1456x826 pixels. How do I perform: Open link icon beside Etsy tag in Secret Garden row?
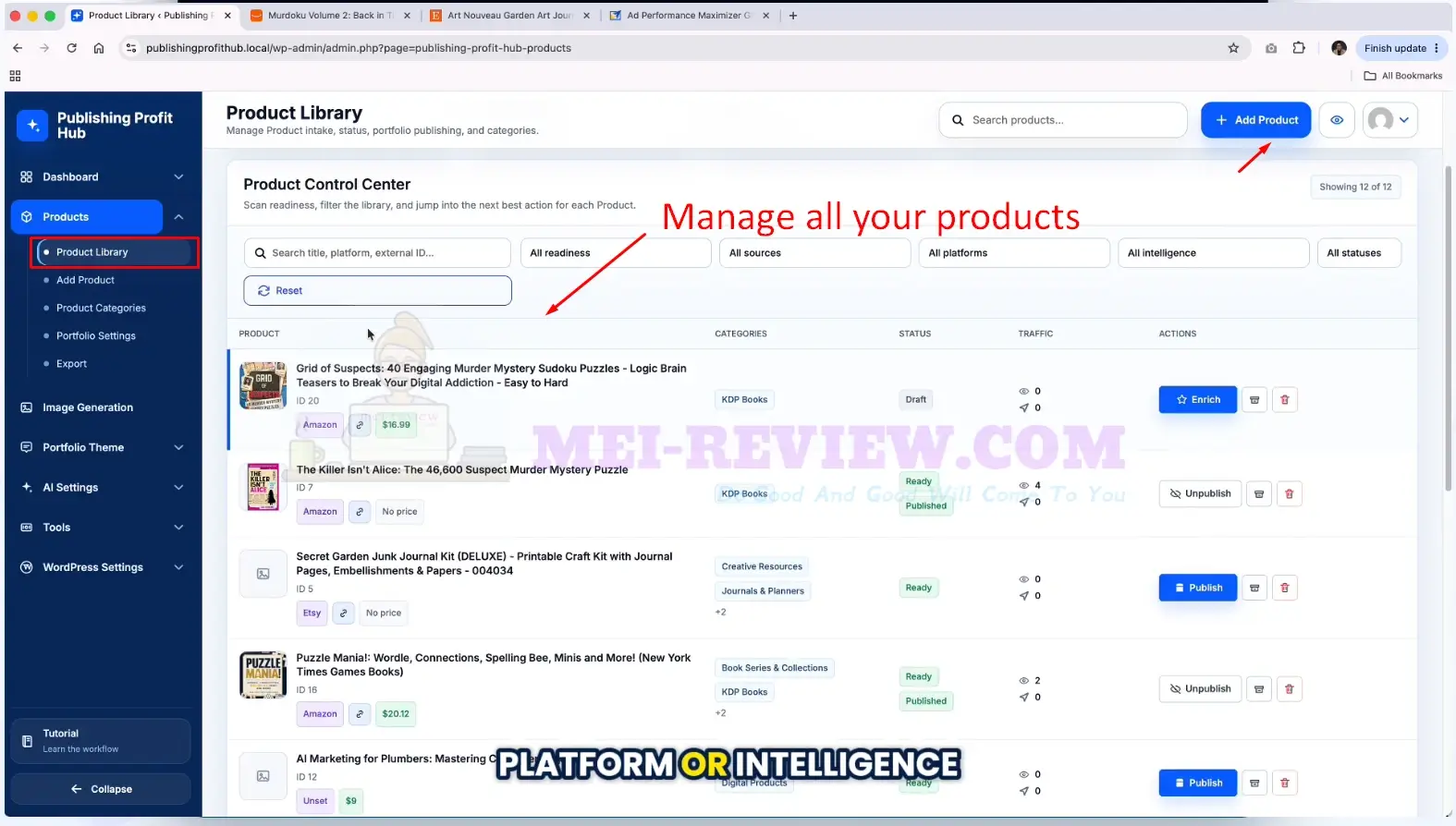pos(343,613)
